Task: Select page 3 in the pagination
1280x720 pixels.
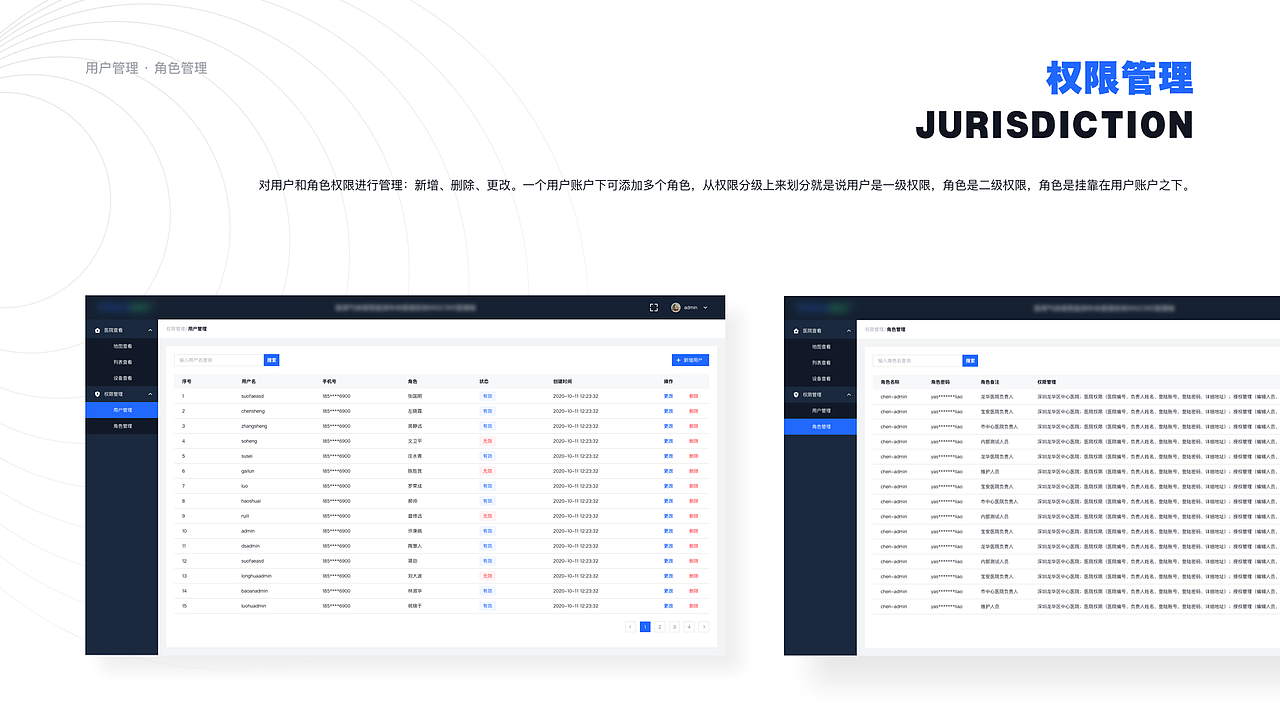Action: (674, 627)
